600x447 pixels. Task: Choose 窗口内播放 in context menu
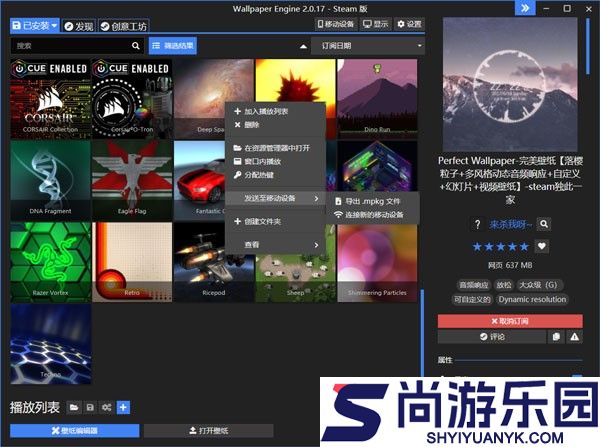pyautogui.click(x=275, y=162)
